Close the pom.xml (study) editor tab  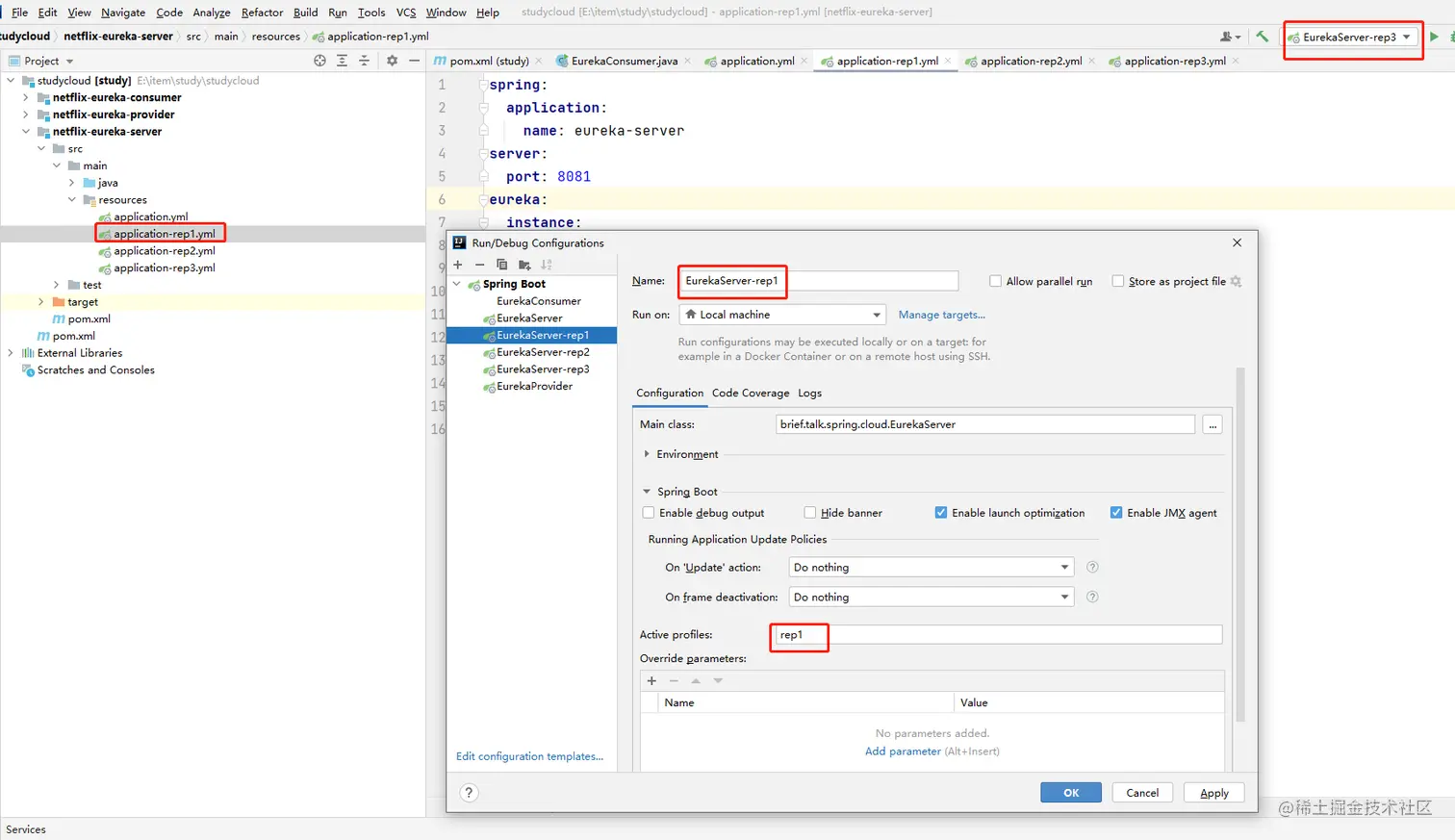tap(539, 61)
